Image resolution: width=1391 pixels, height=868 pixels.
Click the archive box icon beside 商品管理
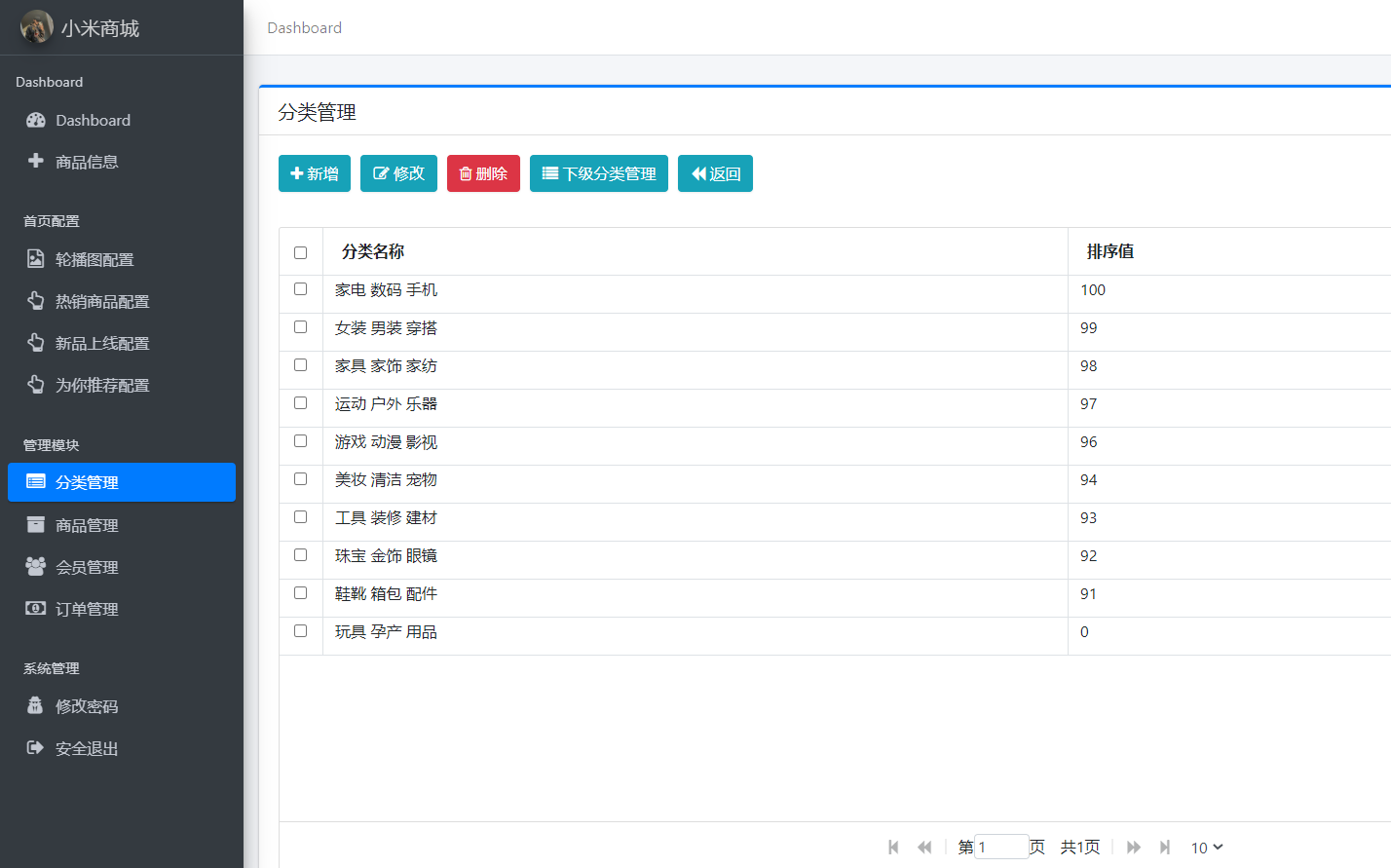click(x=36, y=524)
